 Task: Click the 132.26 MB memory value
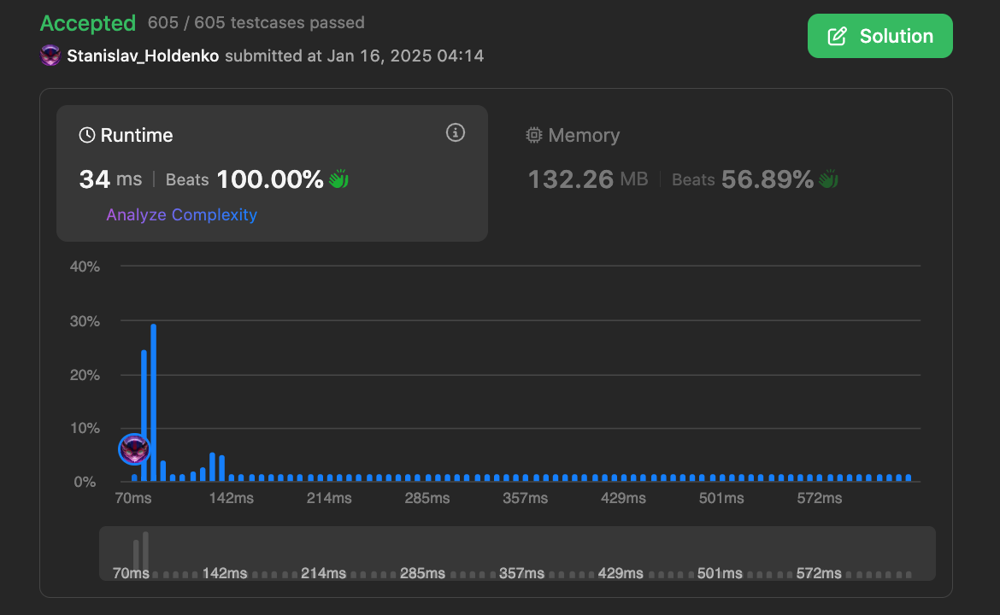588,179
